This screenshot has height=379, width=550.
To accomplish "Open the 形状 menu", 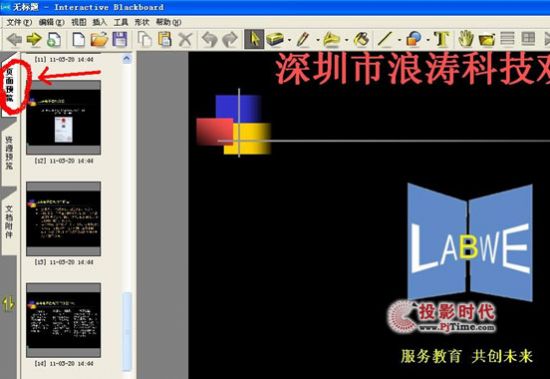I will tap(142, 22).
